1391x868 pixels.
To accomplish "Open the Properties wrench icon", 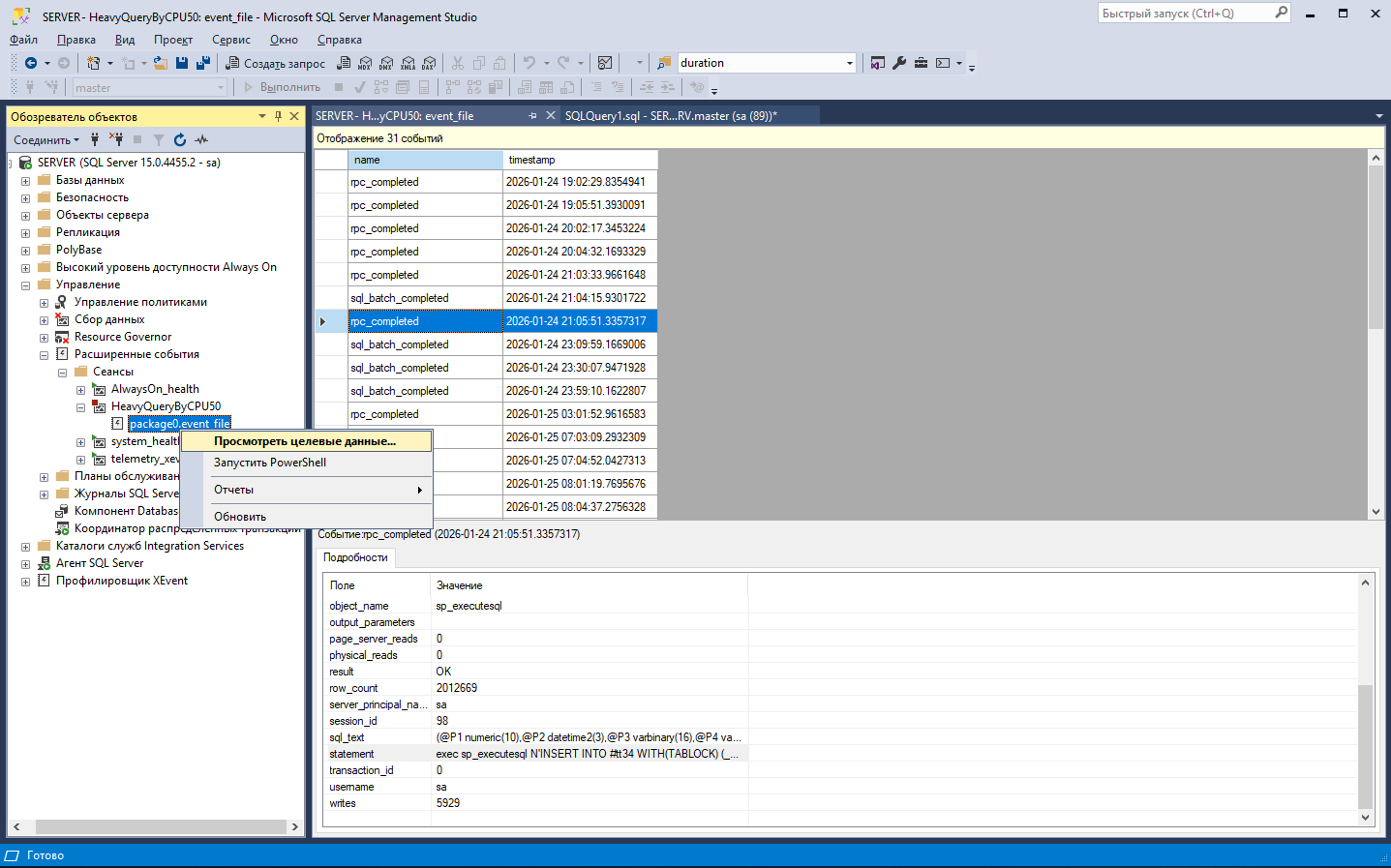I will point(899,63).
